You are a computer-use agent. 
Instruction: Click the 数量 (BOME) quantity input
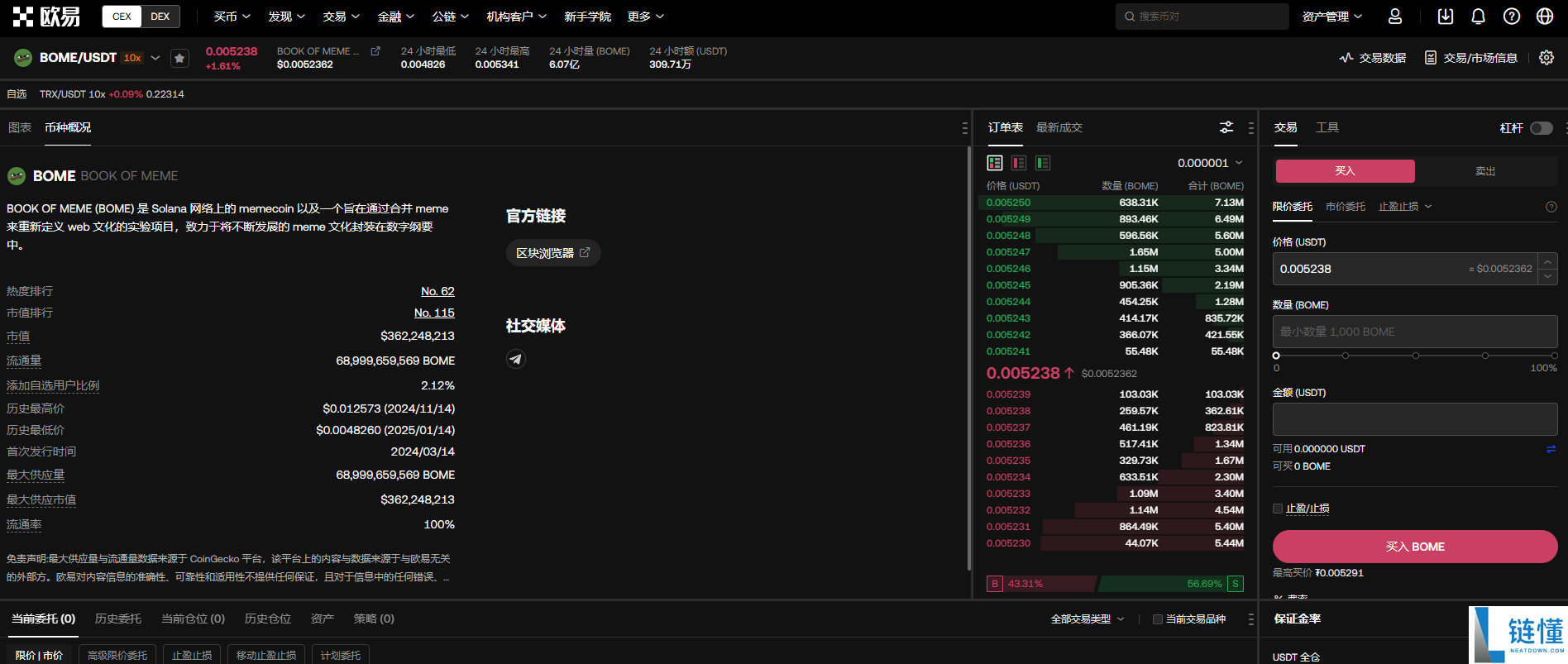(1415, 332)
